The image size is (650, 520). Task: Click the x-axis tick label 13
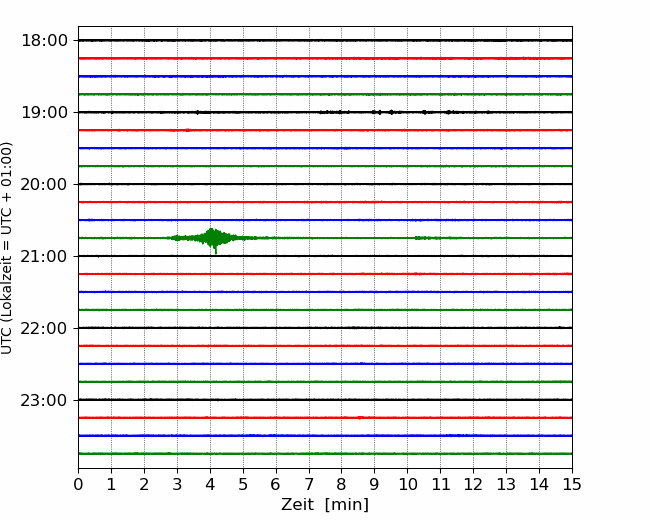pos(506,484)
